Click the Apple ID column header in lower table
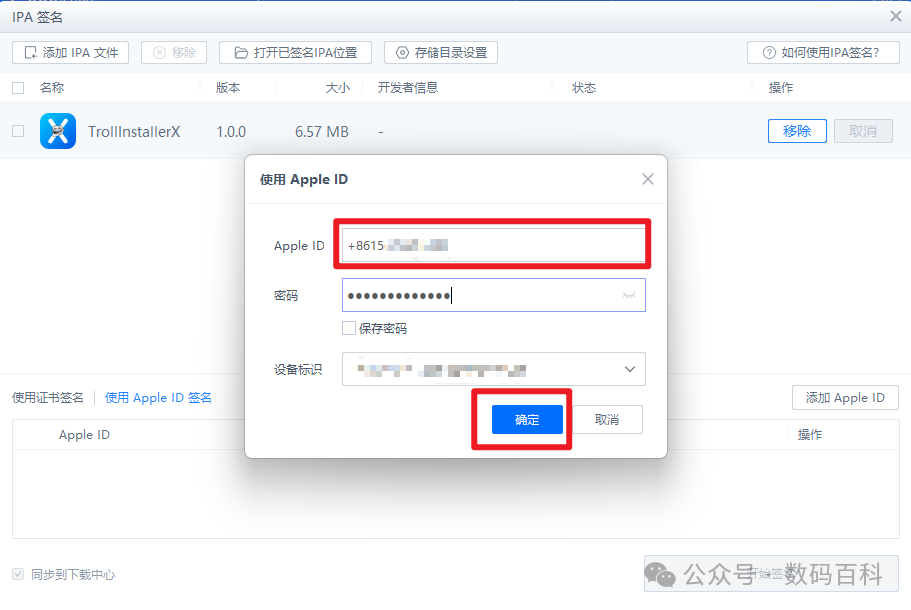Image resolution: width=911 pixels, height=610 pixels. click(x=84, y=435)
